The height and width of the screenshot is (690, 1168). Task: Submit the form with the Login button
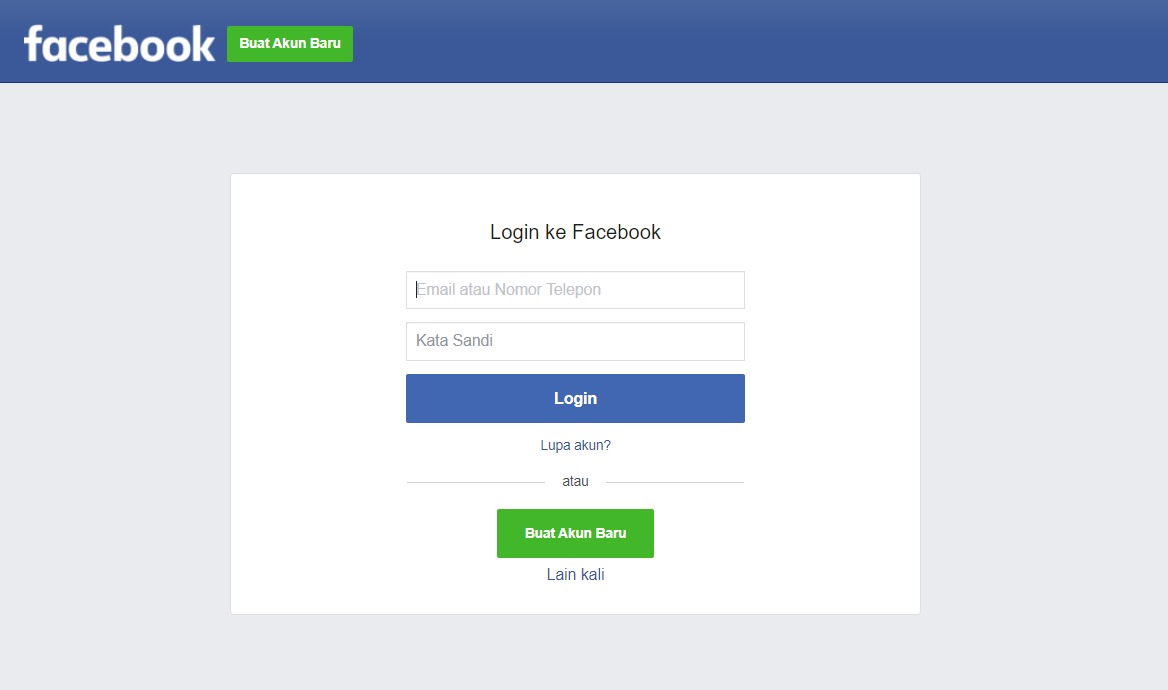(x=575, y=399)
